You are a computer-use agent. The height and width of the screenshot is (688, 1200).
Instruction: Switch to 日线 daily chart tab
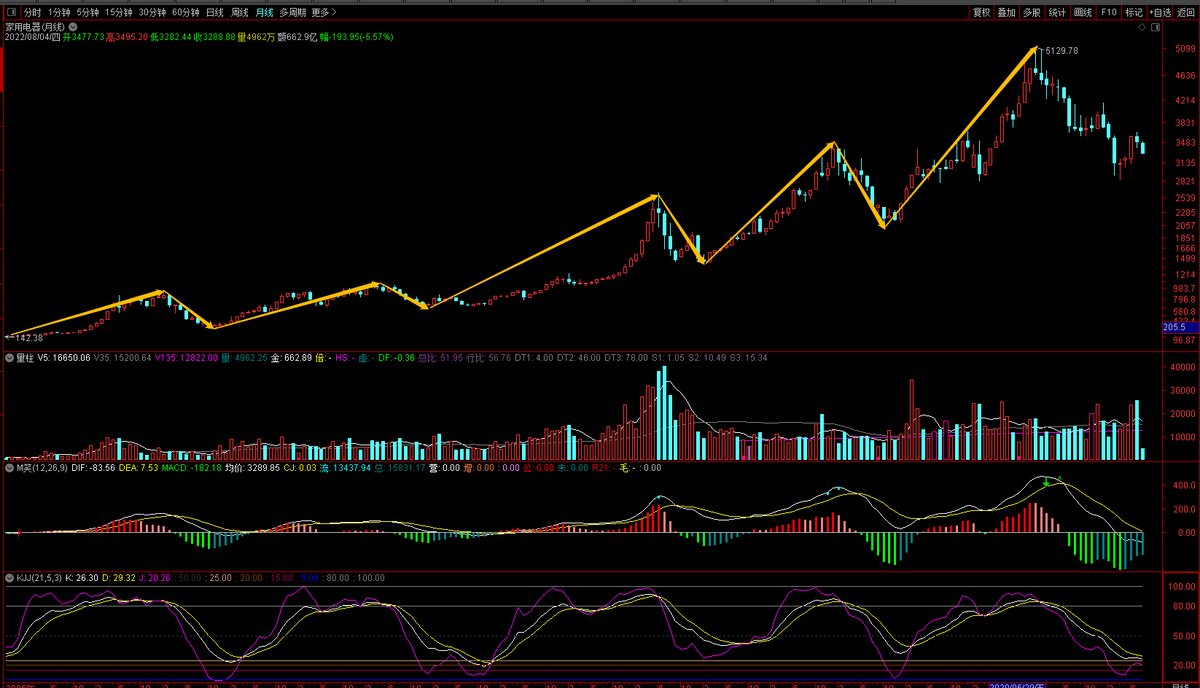(215, 12)
